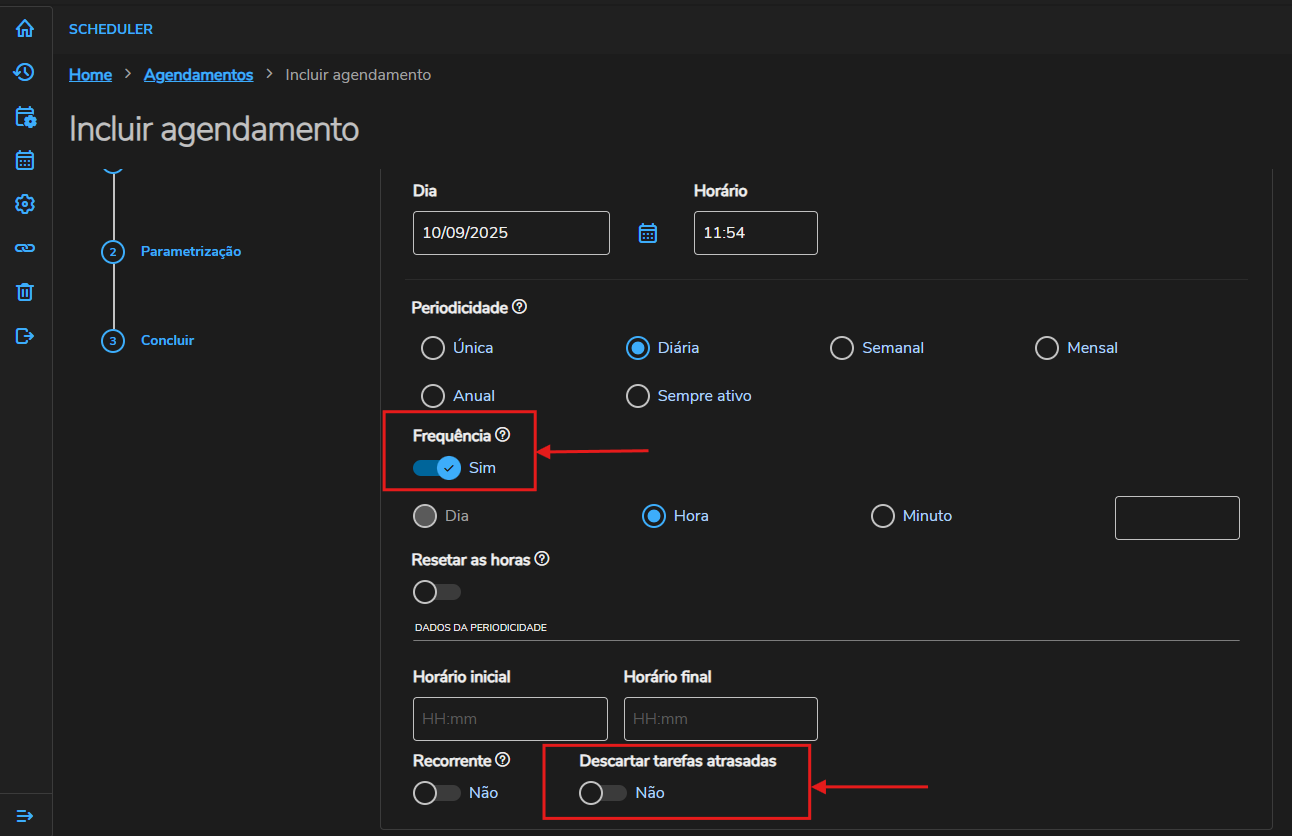The height and width of the screenshot is (836, 1292).
Task: Go to the Concluir step
Action: coord(167,341)
